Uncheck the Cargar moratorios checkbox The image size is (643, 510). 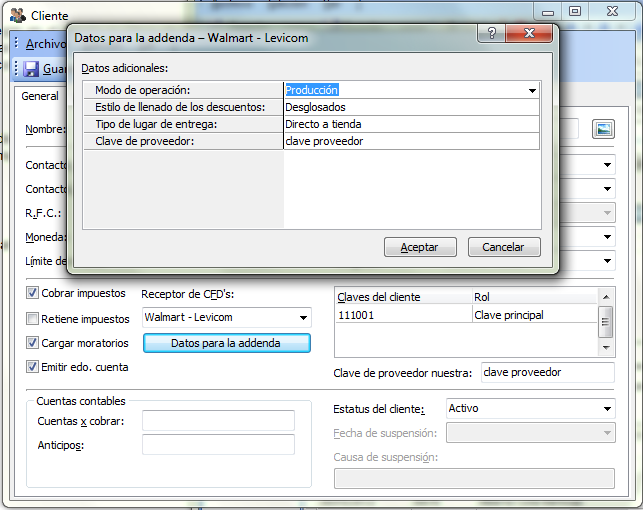coord(32,343)
